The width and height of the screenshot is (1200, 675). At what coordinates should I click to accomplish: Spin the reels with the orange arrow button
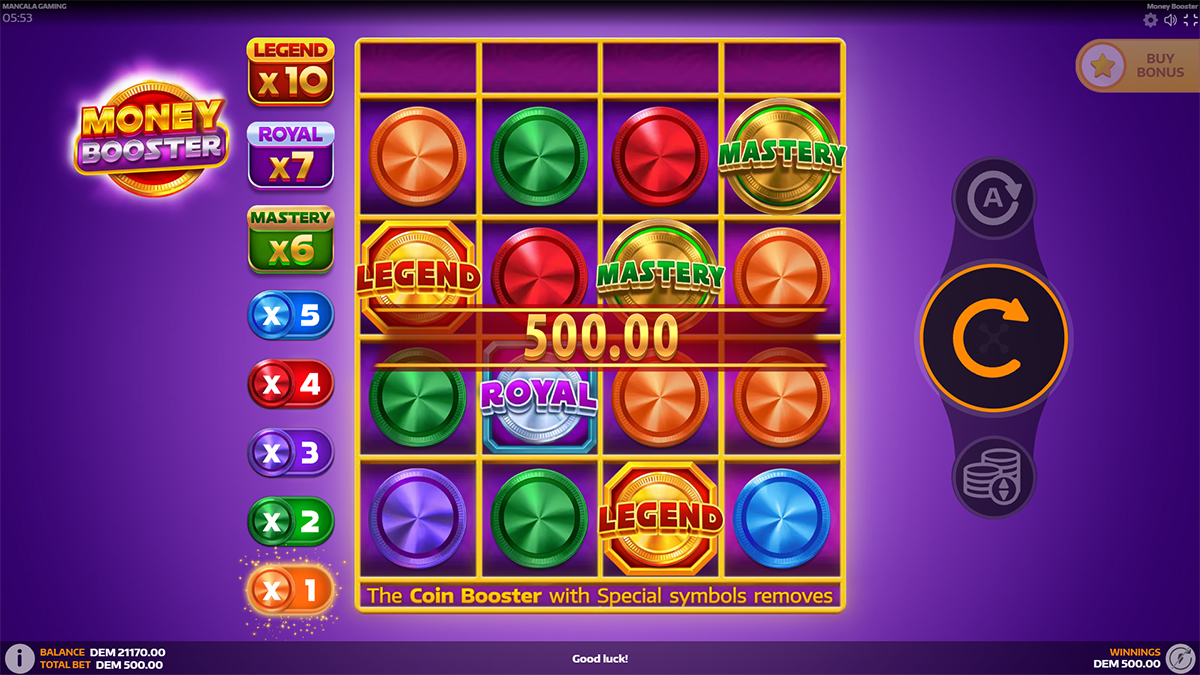(994, 340)
